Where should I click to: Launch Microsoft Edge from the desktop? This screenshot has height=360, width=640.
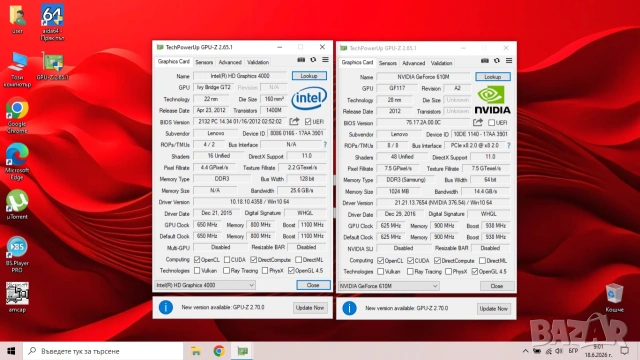[x=17, y=162]
